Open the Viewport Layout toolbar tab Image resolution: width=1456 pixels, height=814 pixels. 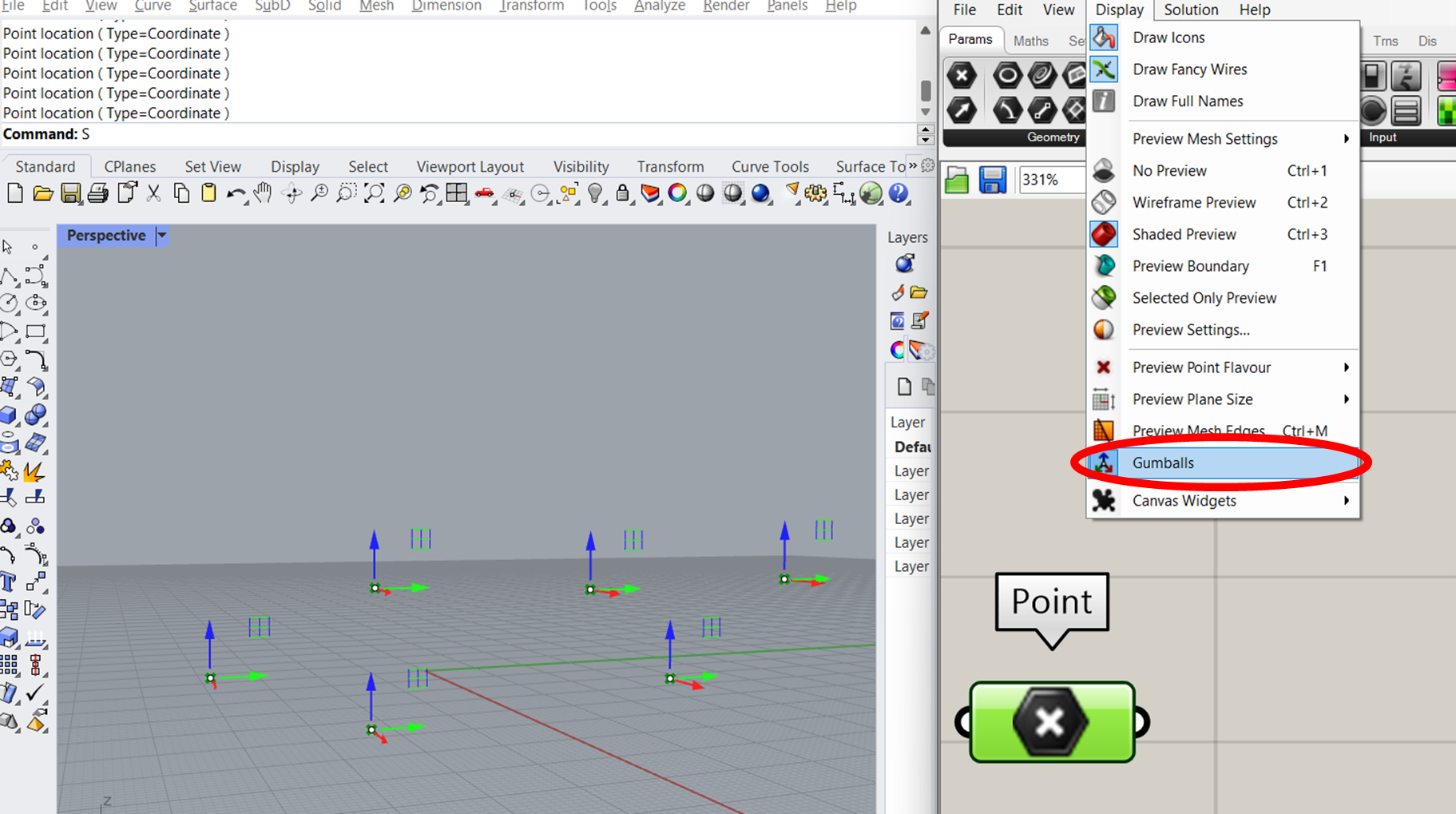pyautogui.click(x=470, y=166)
